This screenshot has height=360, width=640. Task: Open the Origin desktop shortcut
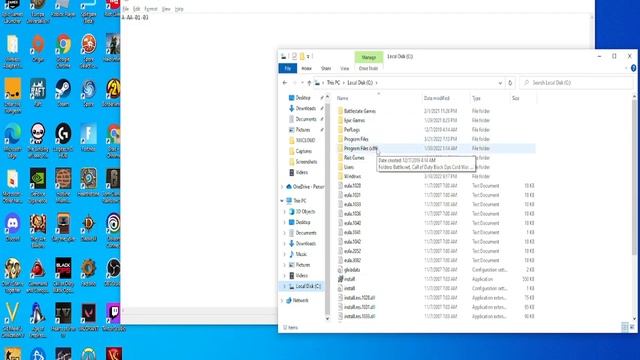click(38, 48)
